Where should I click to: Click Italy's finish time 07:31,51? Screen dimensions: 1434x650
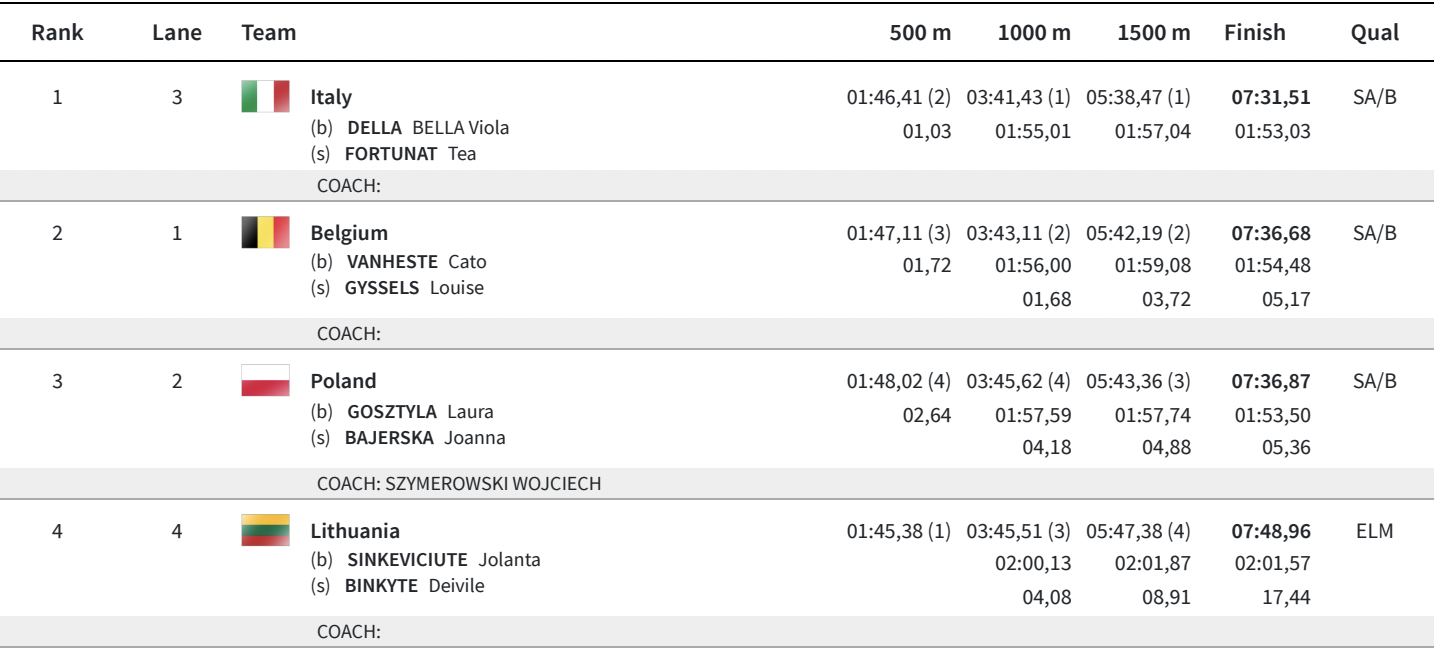click(1271, 97)
